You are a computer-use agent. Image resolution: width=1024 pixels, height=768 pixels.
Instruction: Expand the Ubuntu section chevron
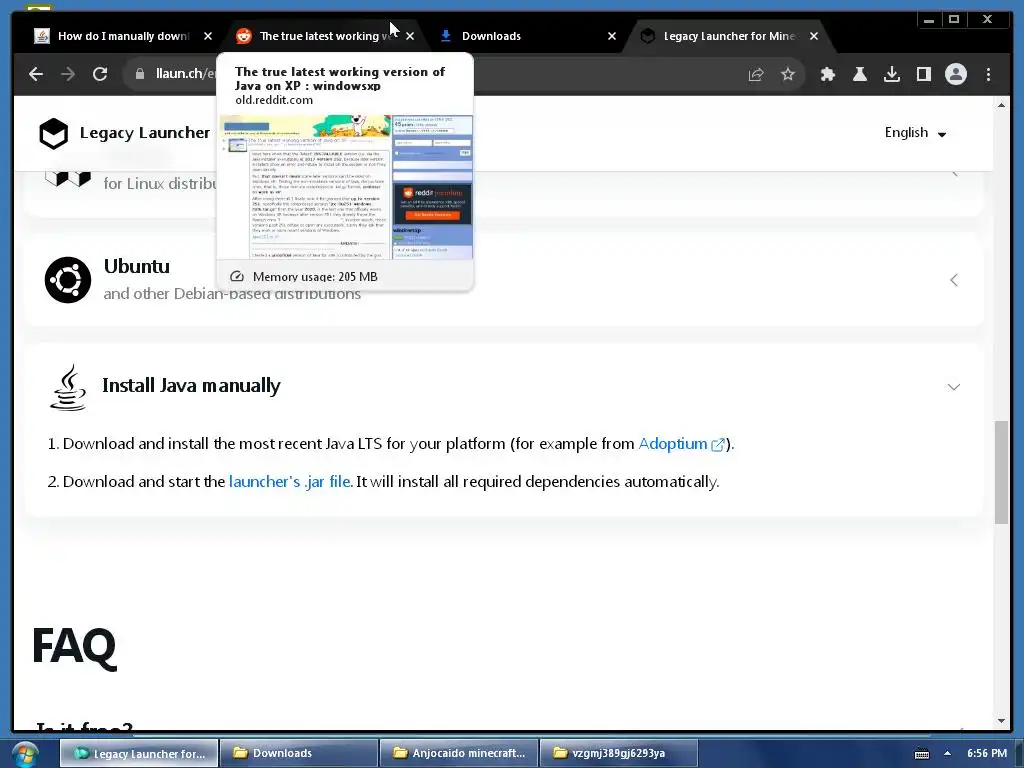(x=953, y=280)
